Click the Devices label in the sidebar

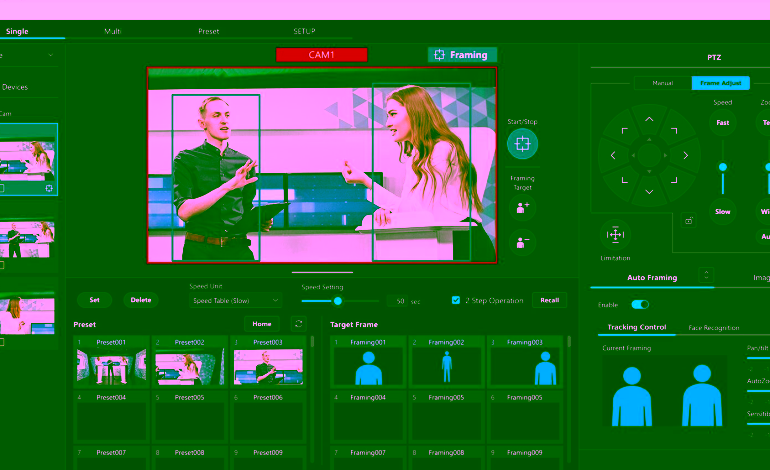(x=15, y=87)
